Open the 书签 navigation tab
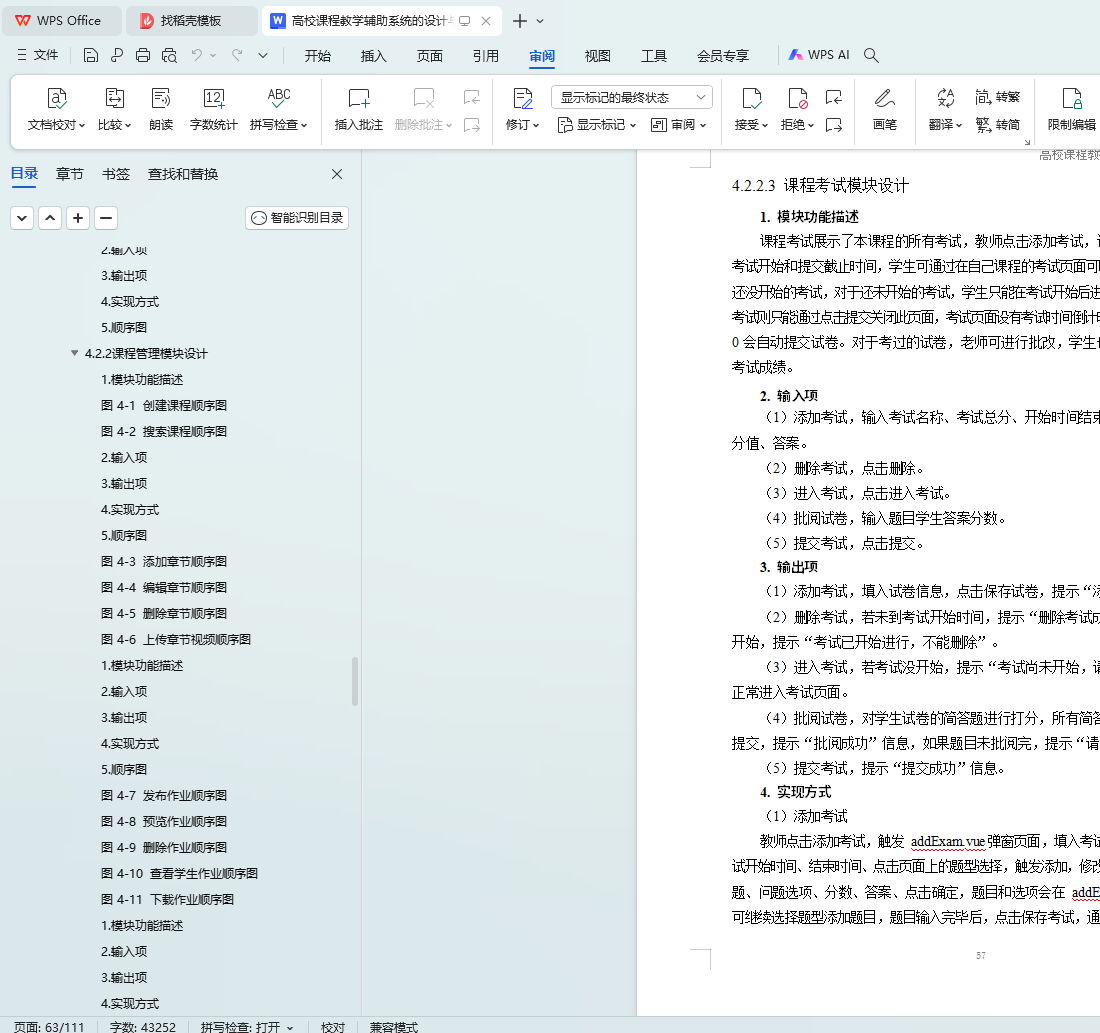This screenshot has height=1033, width=1100. pyautogui.click(x=116, y=174)
